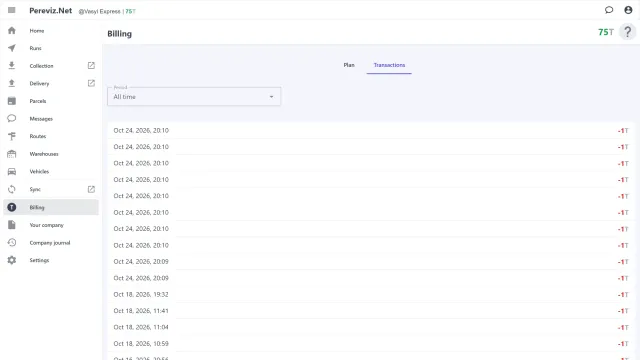Click the Collection sidebar label

pyautogui.click(x=41, y=66)
